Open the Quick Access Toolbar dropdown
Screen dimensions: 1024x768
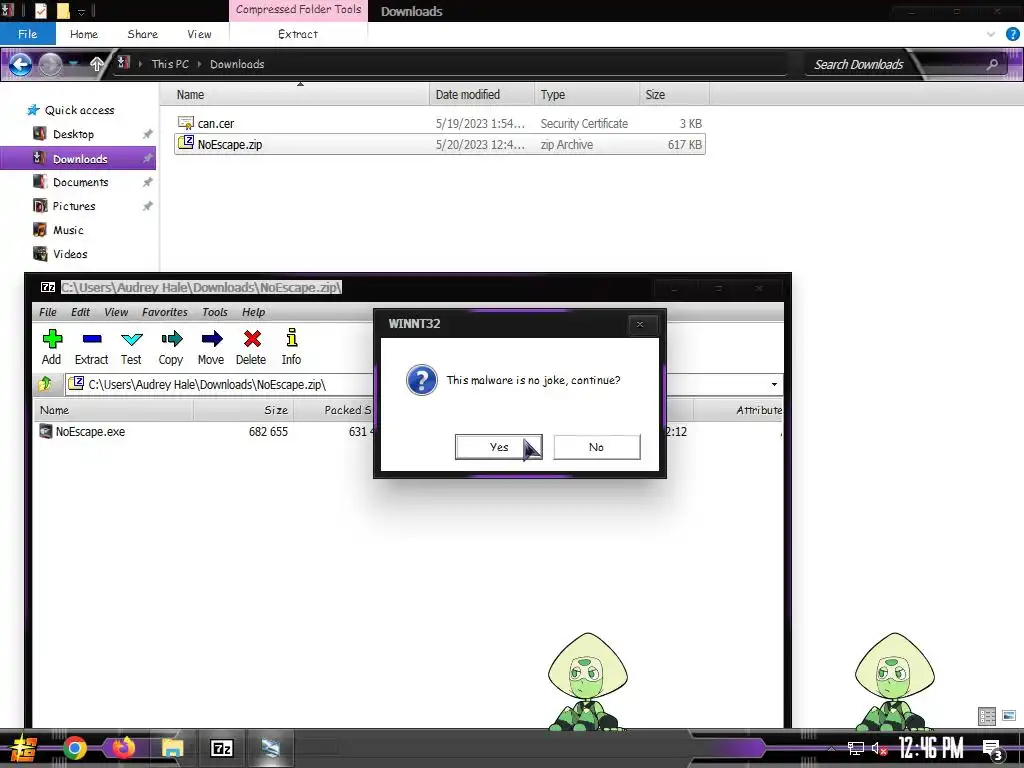click(82, 11)
